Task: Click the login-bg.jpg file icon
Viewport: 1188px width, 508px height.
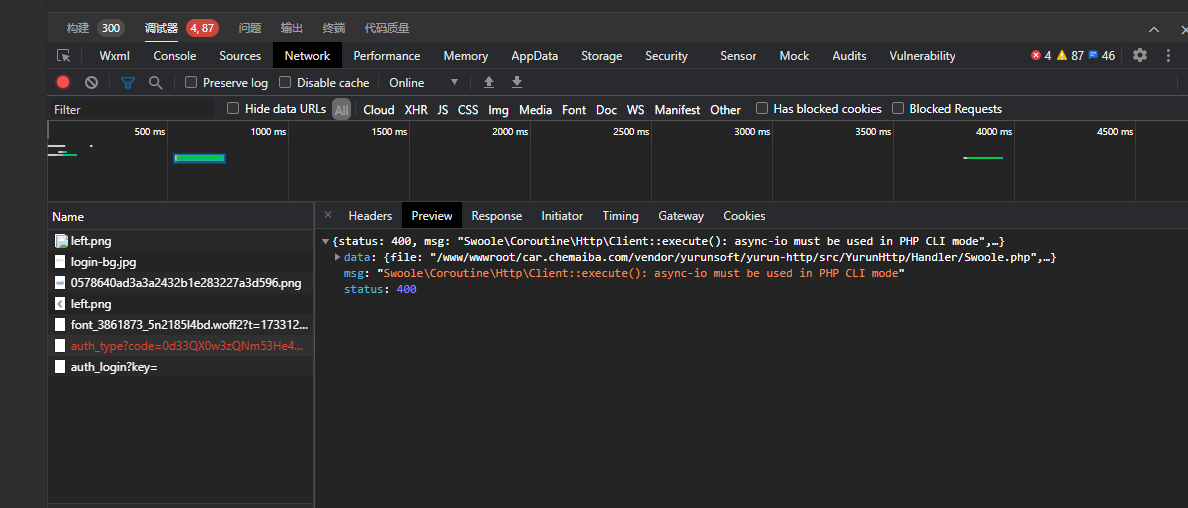Action: (x=61, y=262)
